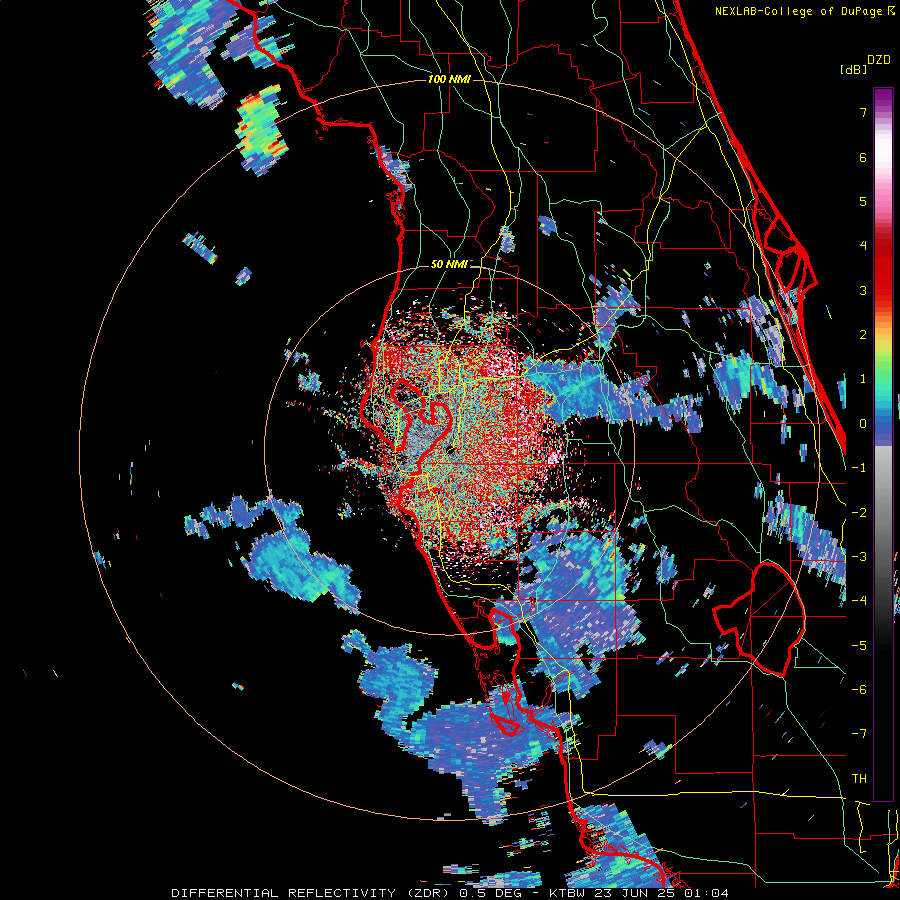
Task: Click the NEXLAB-College of DuPage header text
Action: point(804,11)
